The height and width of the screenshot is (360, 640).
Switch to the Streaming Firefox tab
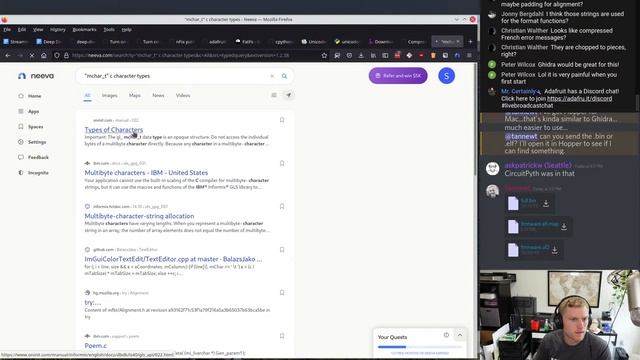15,42
